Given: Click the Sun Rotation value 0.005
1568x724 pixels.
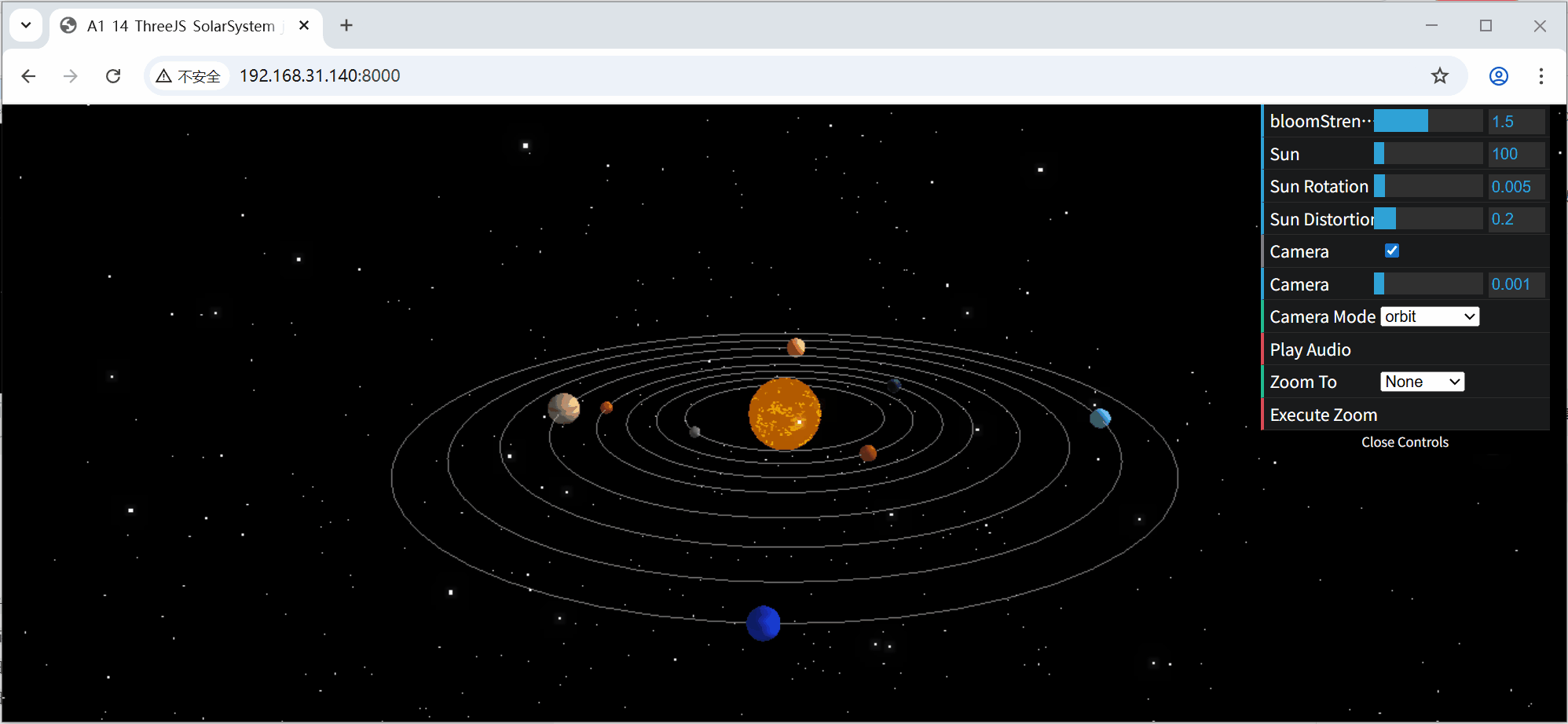Looking at the screenshot, I should (x=1516, y=187).
